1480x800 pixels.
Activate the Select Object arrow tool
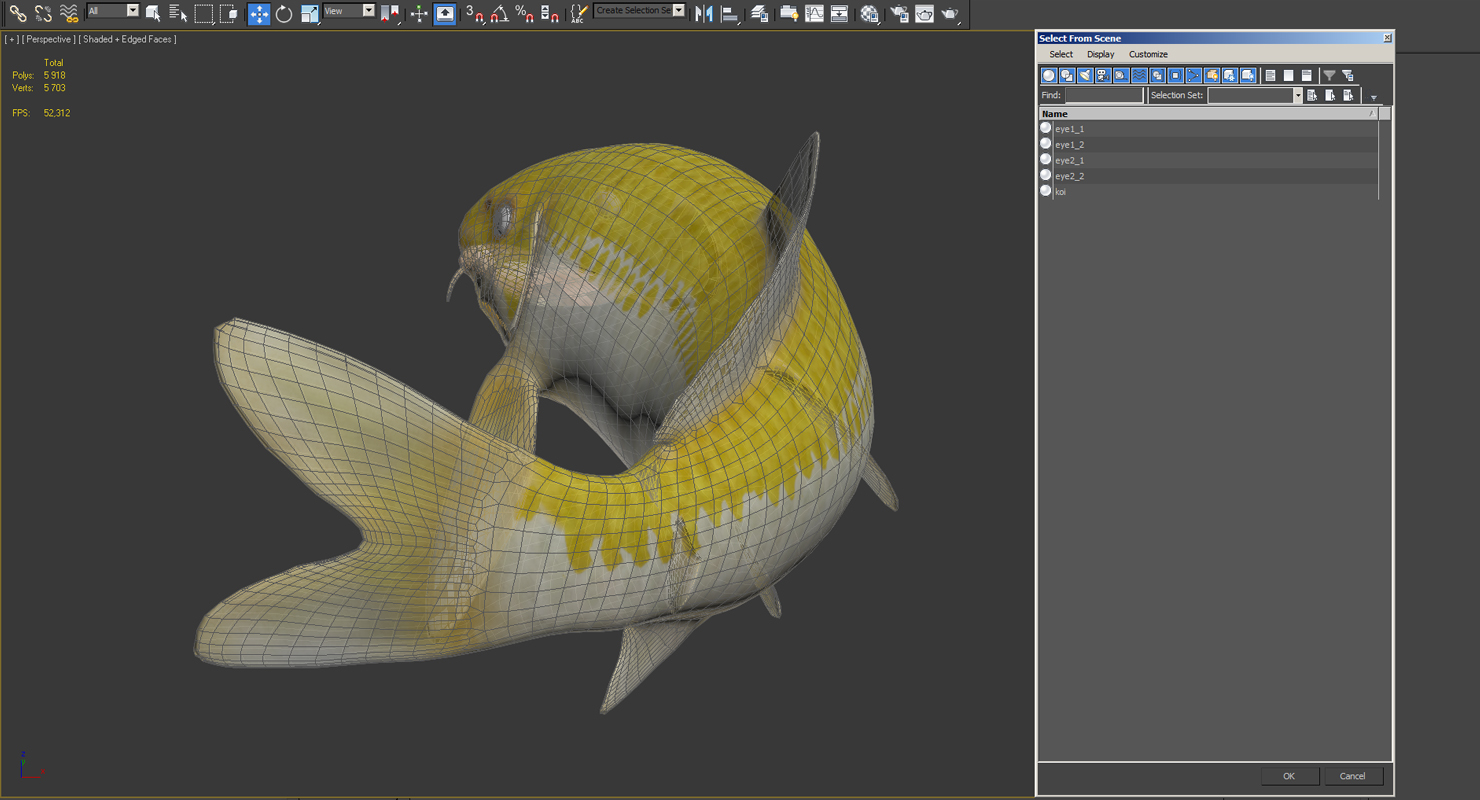[153, 13]
